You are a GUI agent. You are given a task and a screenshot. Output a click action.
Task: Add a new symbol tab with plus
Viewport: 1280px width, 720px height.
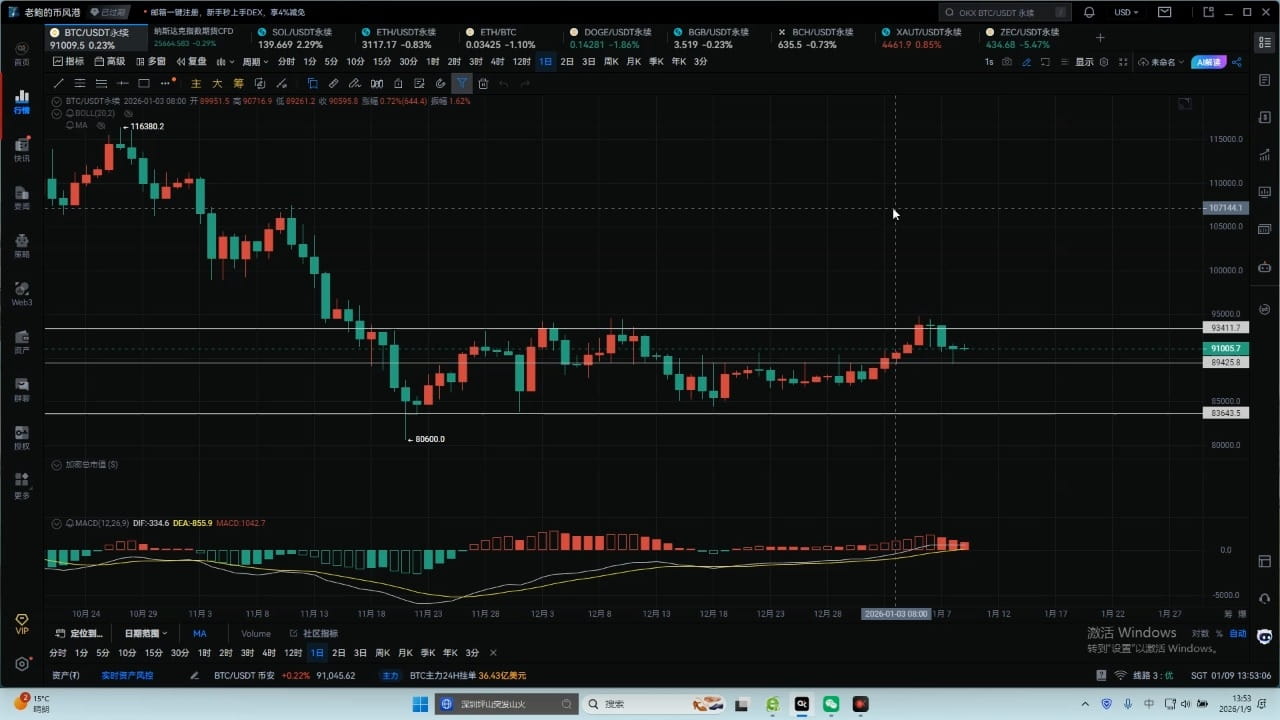1100,38
